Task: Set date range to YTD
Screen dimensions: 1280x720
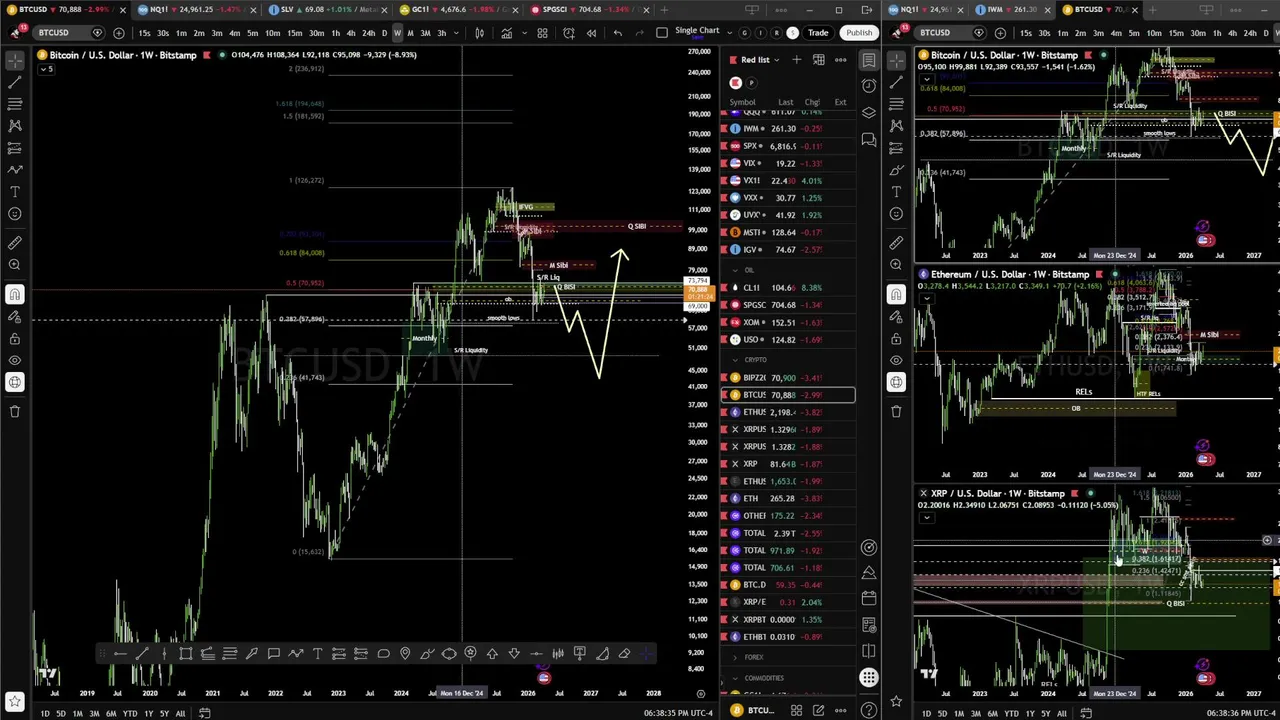Action: [129, 713]
